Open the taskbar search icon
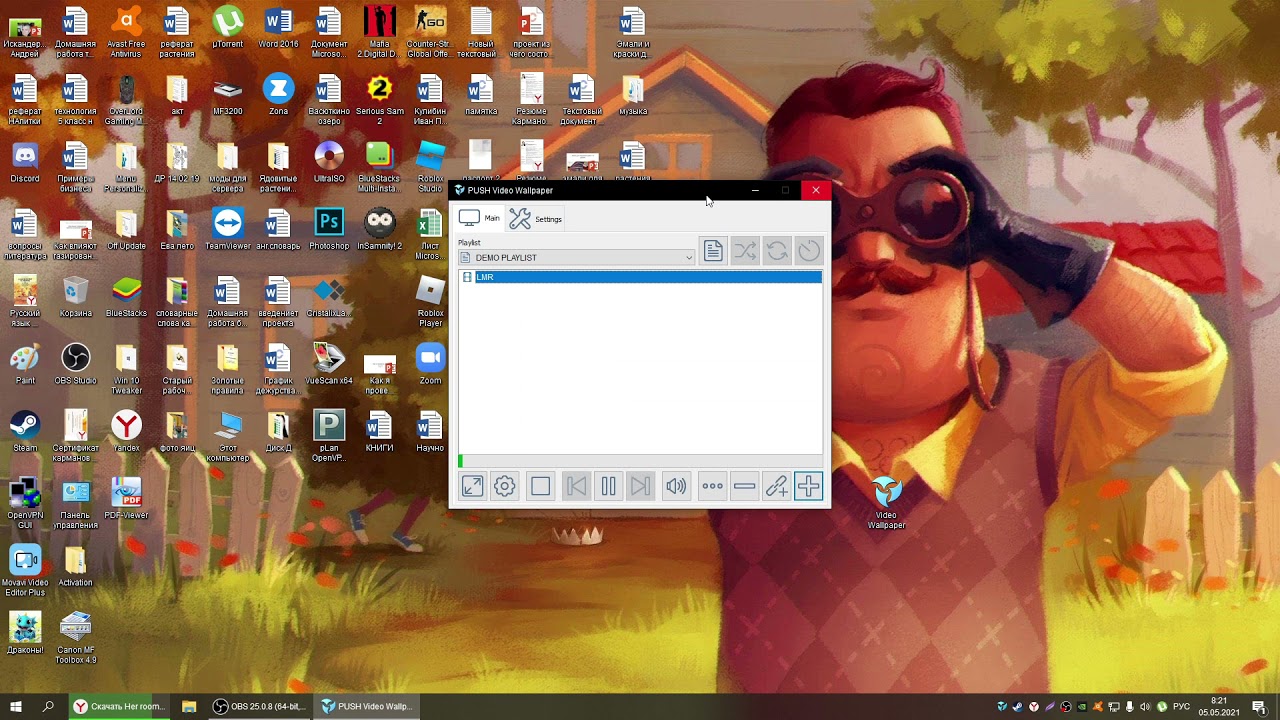The width and height of the screenshot is (1280, 720). pyautogui.click(x=48, y=706)
